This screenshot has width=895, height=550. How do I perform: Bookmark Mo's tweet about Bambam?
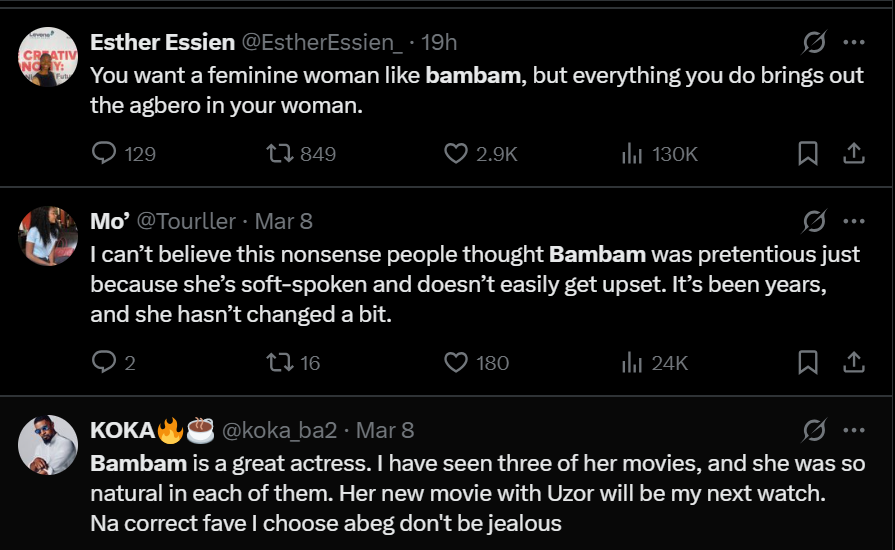point(808,362)
